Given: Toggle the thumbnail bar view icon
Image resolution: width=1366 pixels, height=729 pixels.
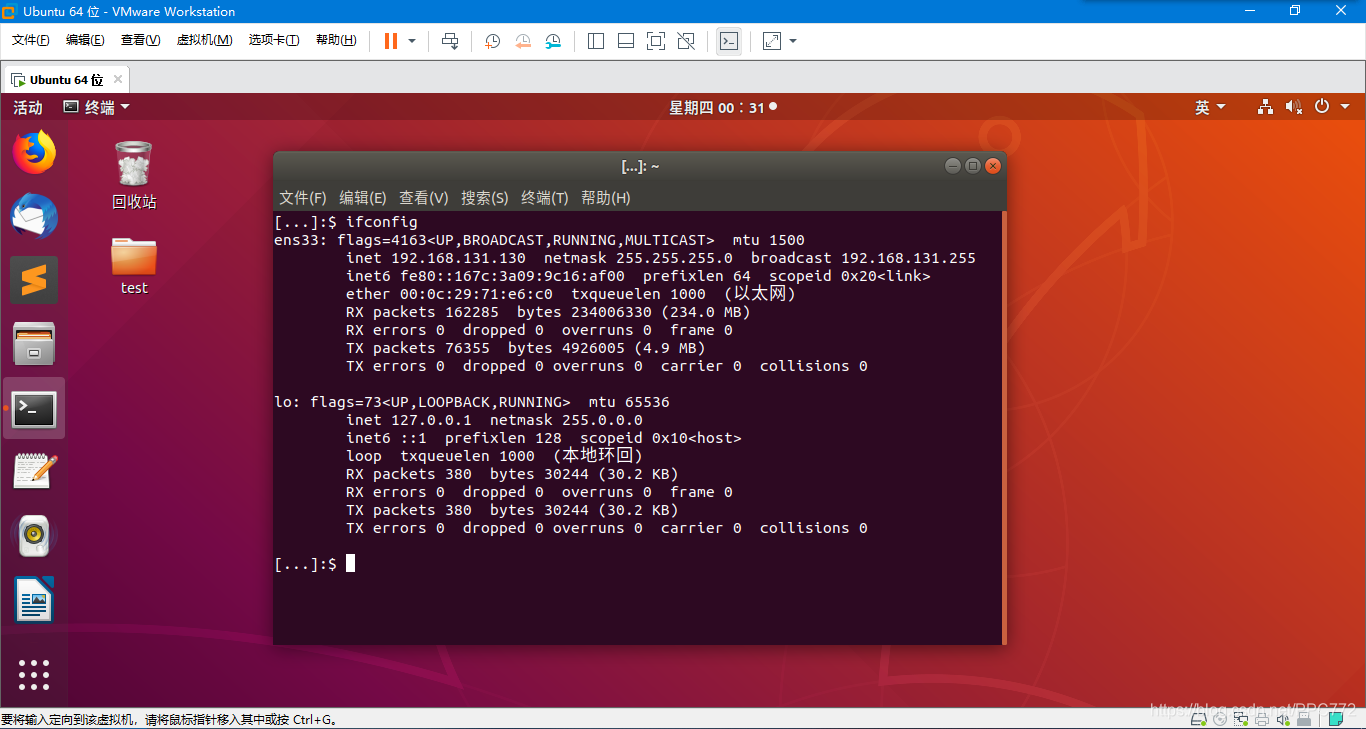Looking at the screenshot, I should coord(626,41).
